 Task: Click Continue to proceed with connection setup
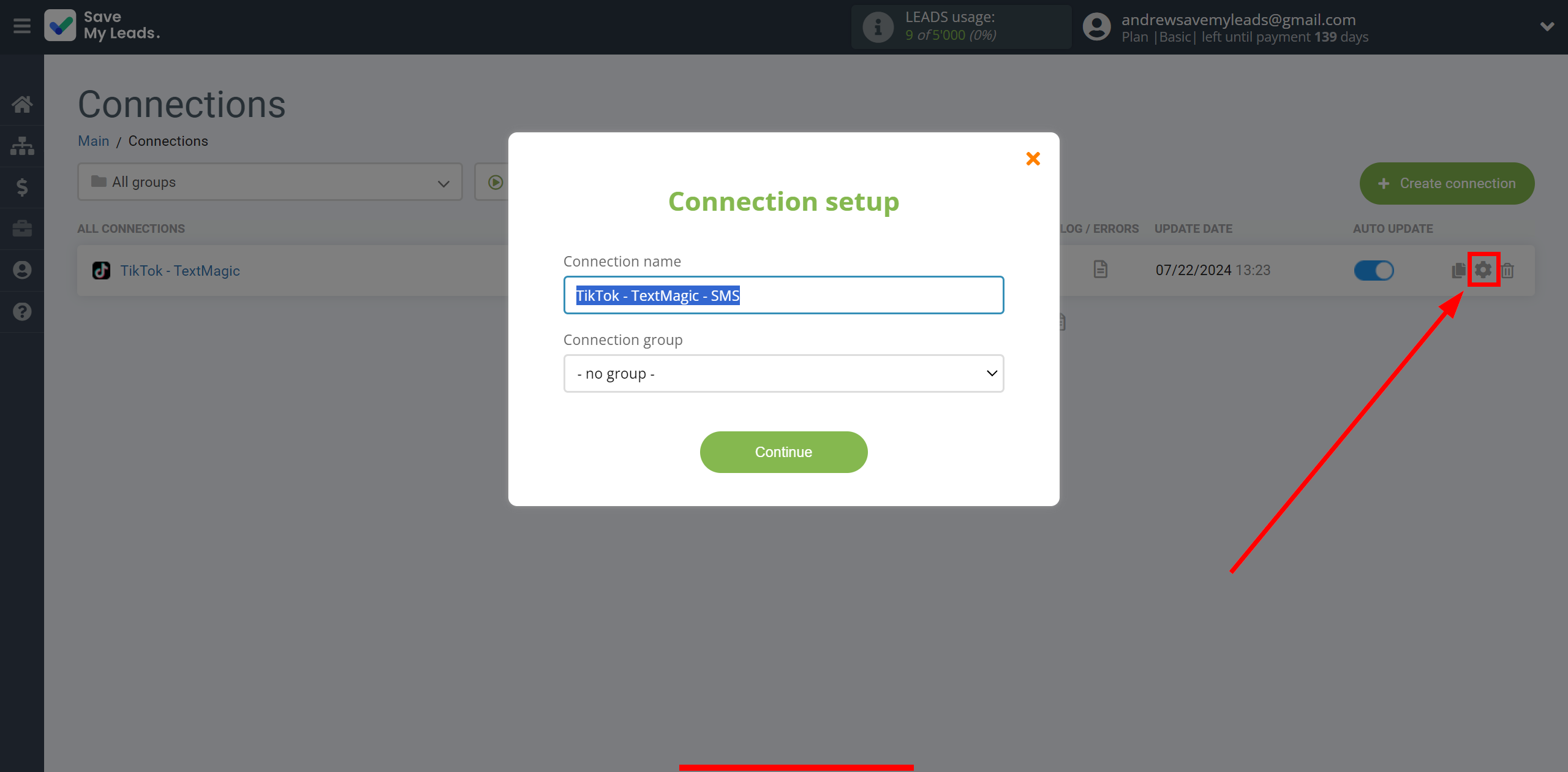point(784,452)
